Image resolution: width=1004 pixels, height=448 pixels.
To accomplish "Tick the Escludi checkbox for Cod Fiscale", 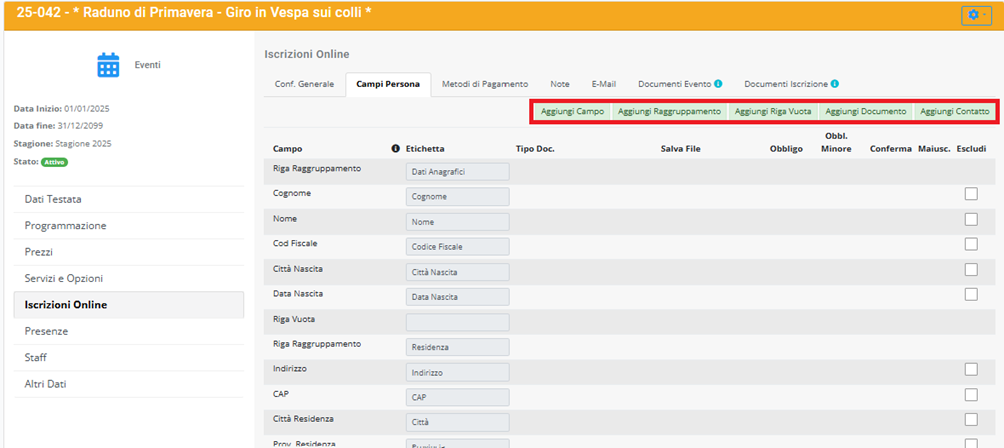I will (971, 244).
